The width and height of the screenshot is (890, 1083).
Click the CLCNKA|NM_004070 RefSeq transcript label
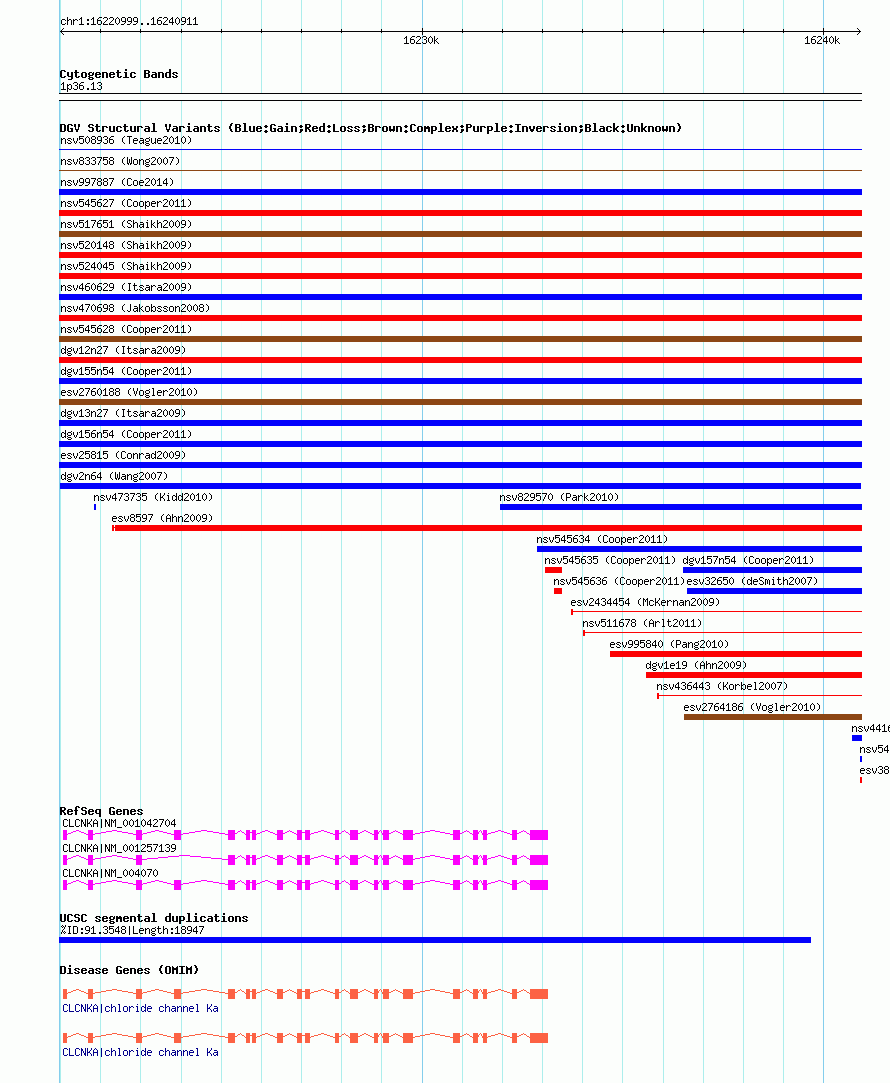coord(110,873)
